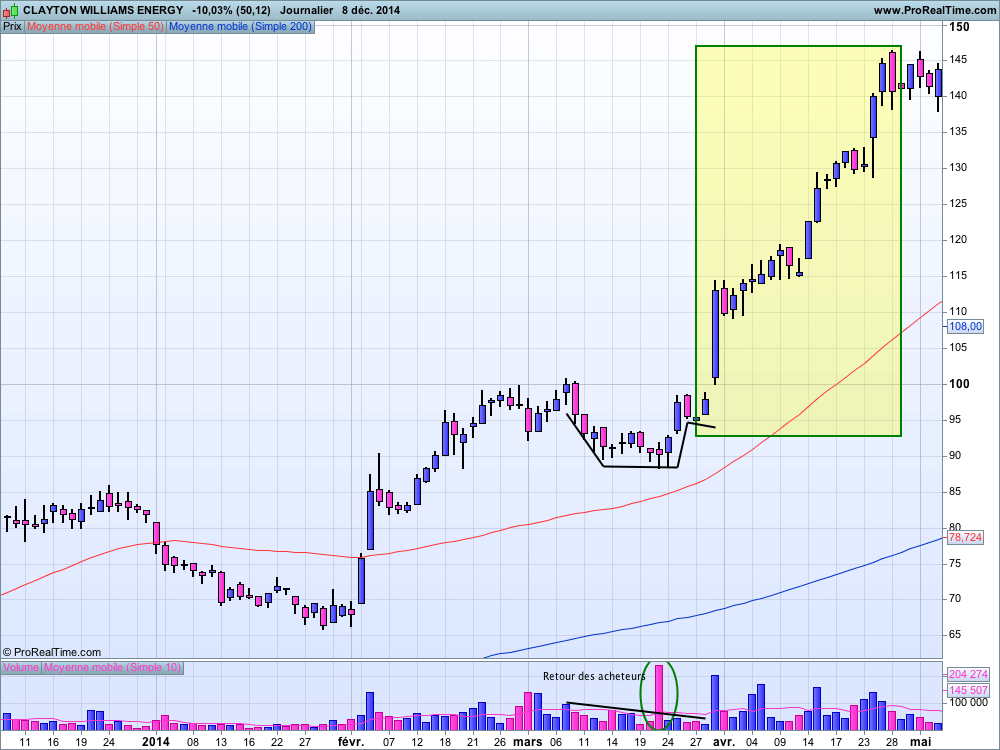
Task: Click the 204 274 volume value tag
Action: point(967,674)
